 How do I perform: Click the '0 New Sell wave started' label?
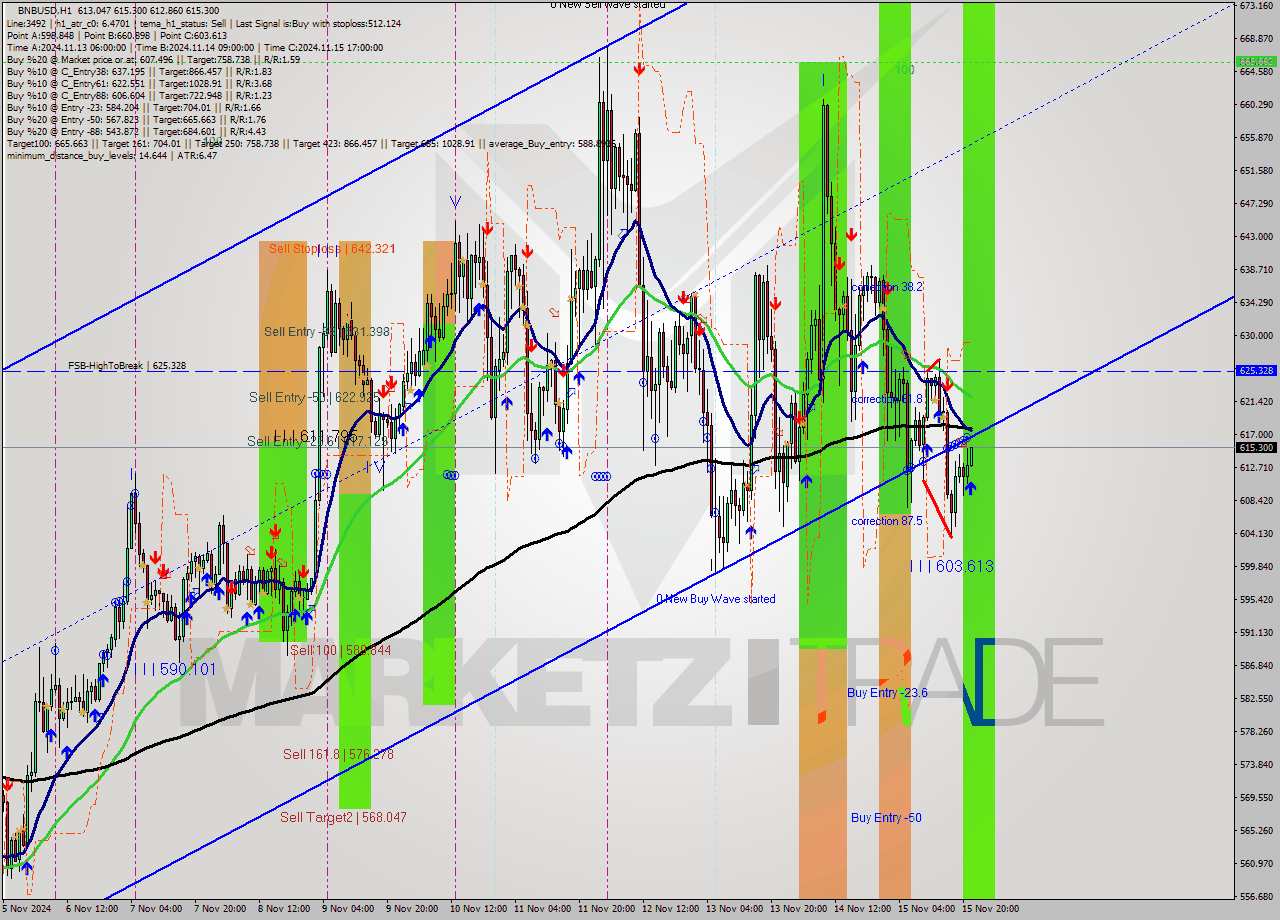click(608, 5)
